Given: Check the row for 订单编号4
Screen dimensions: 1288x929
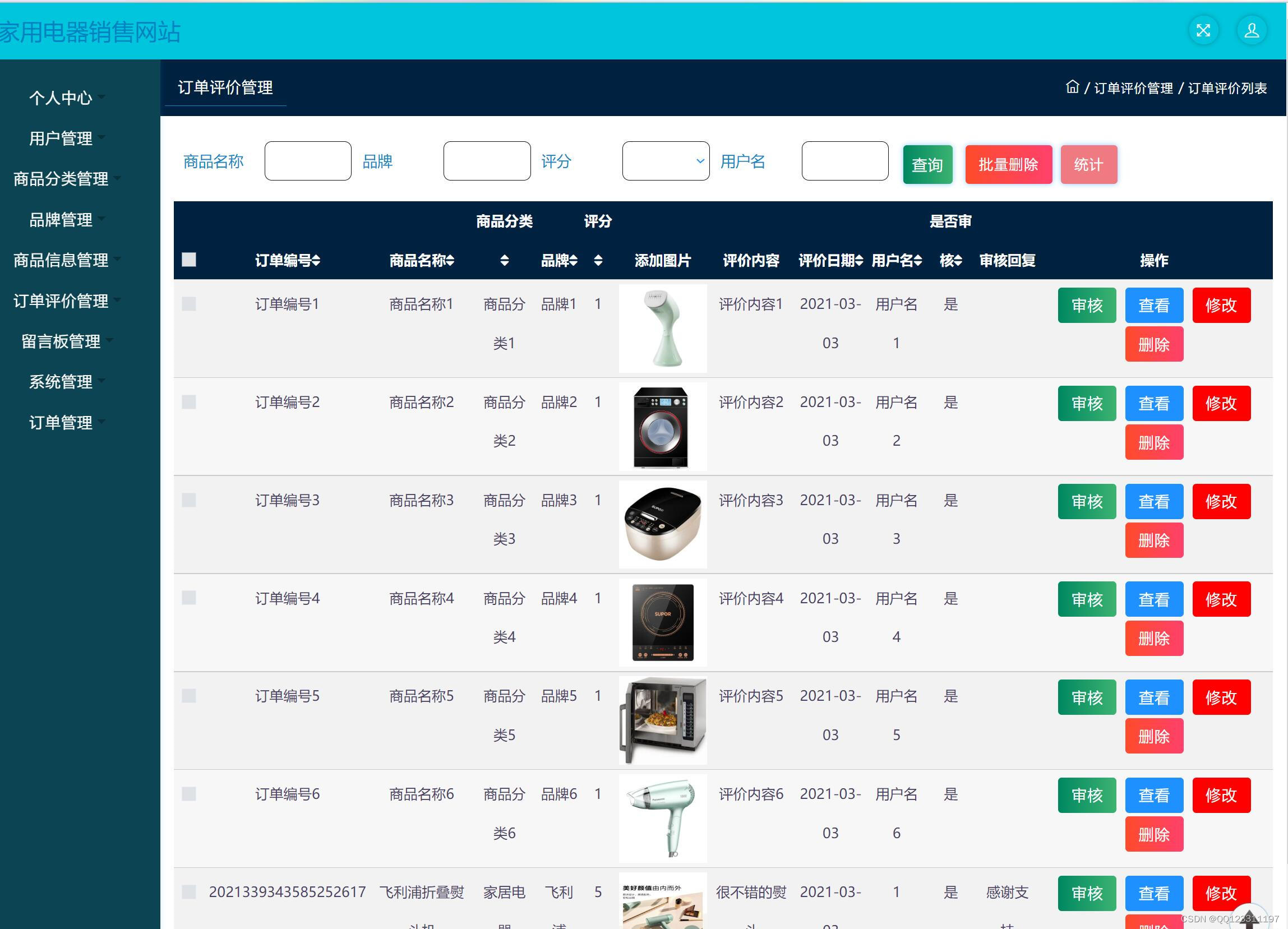Looking at the screenshot, I should (189, 598).
